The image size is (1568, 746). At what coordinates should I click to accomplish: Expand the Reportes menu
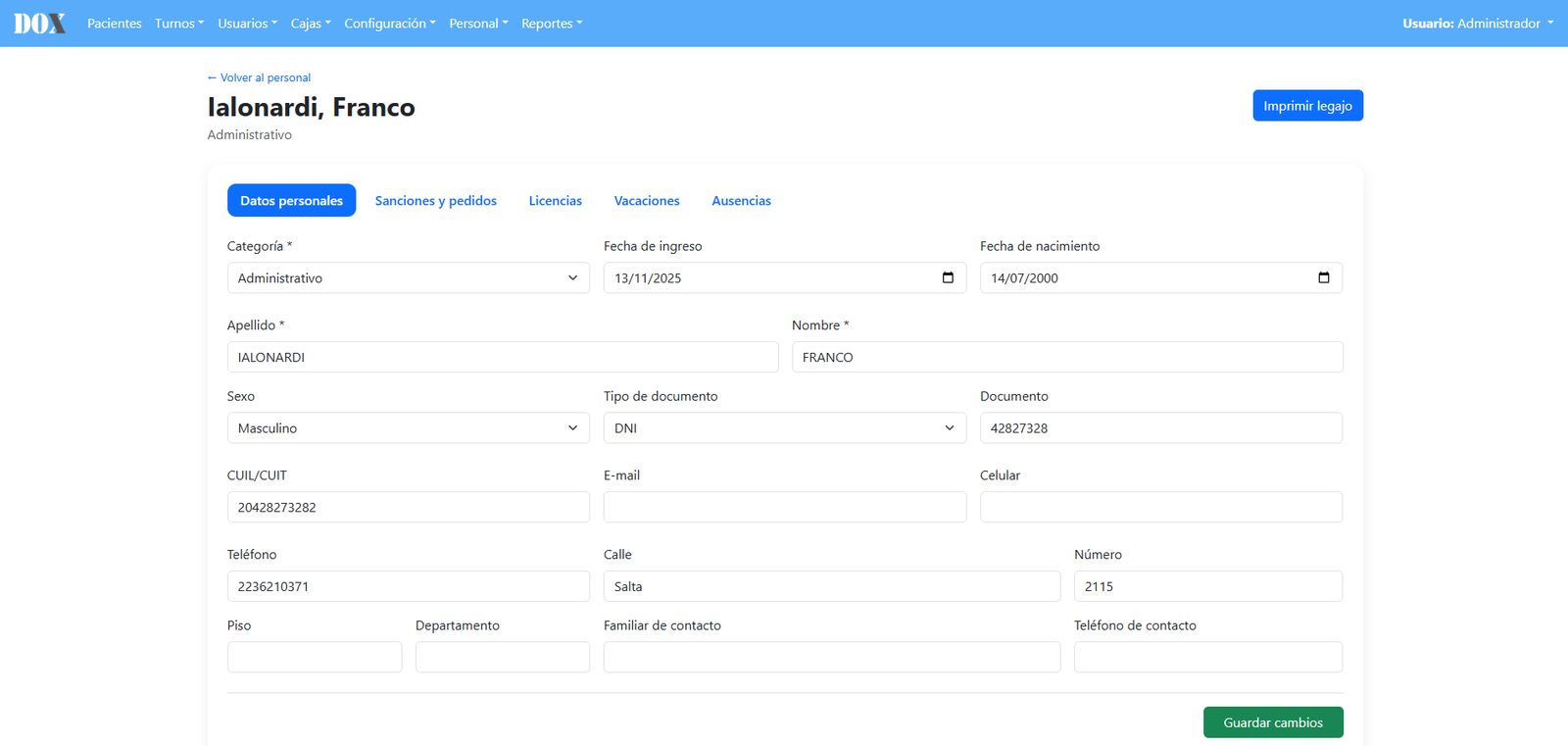tap(552, 24)
